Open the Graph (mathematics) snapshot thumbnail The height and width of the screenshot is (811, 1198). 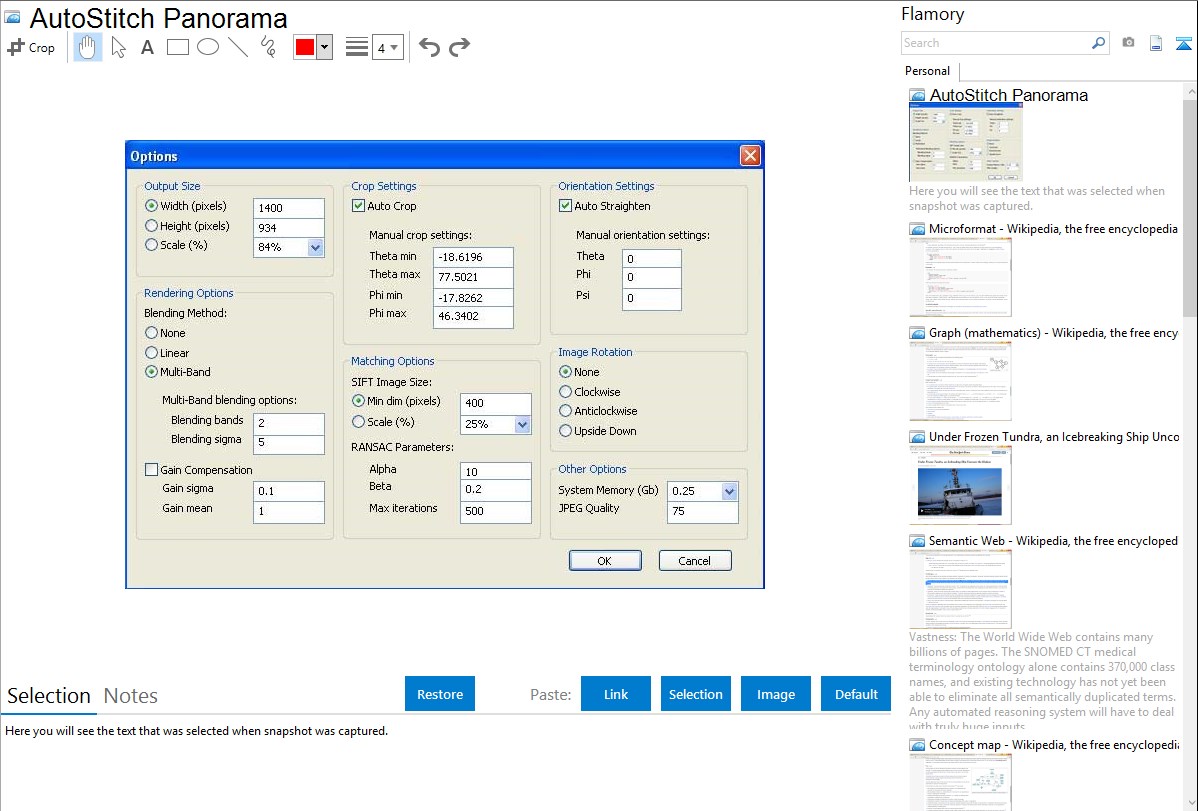tap(960, 381)
